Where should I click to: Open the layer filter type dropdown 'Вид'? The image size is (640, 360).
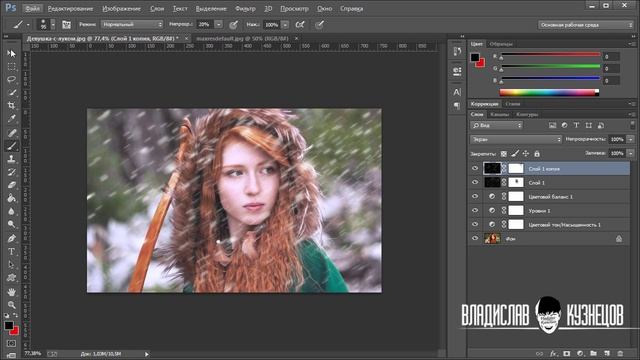496,125
